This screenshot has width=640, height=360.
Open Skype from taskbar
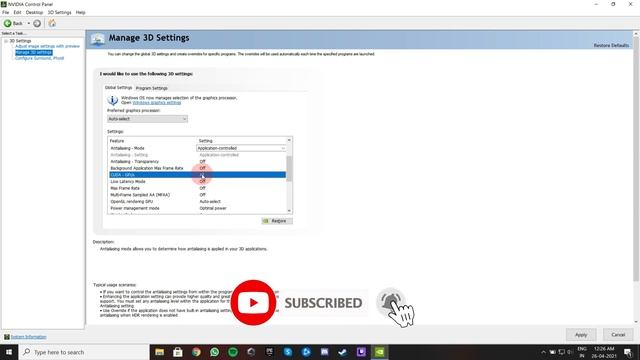288,352
